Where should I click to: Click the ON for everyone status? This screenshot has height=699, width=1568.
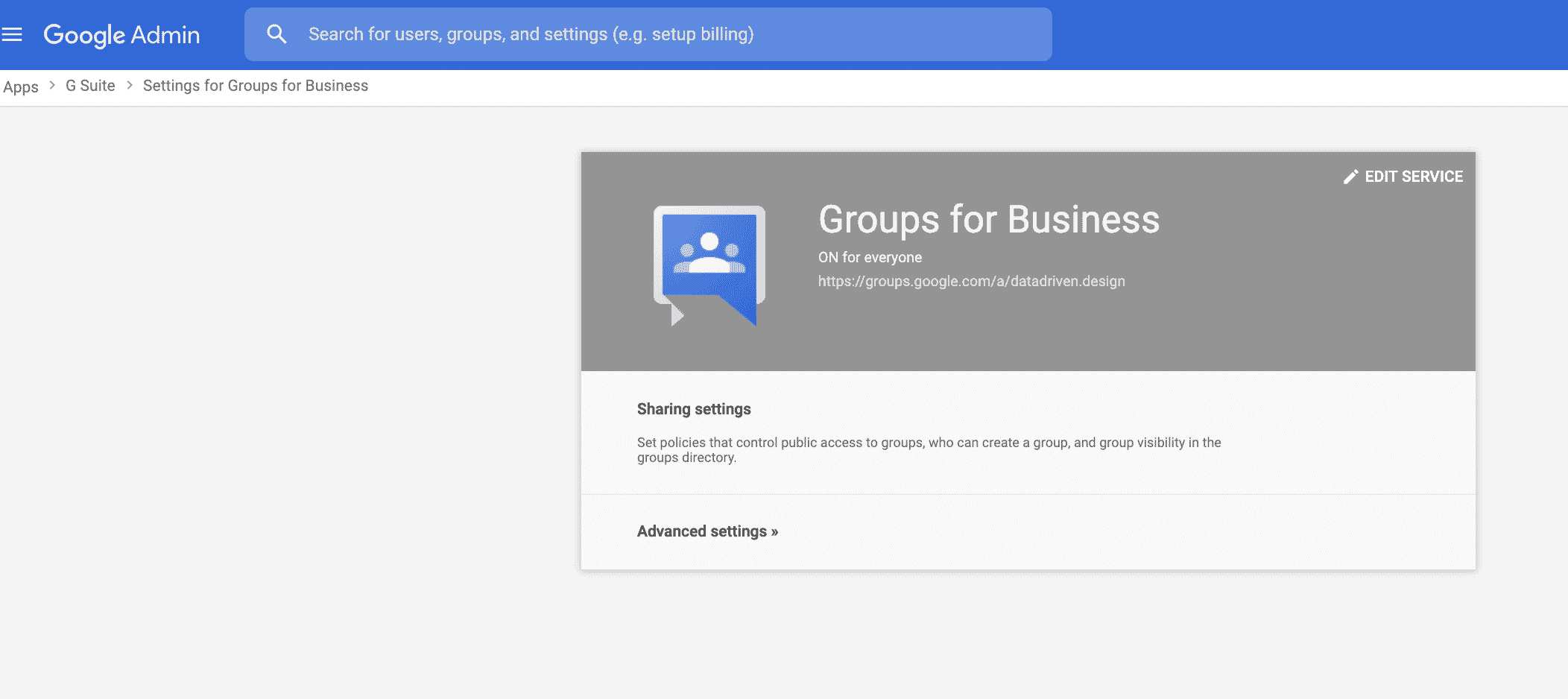tap(870, 257)
